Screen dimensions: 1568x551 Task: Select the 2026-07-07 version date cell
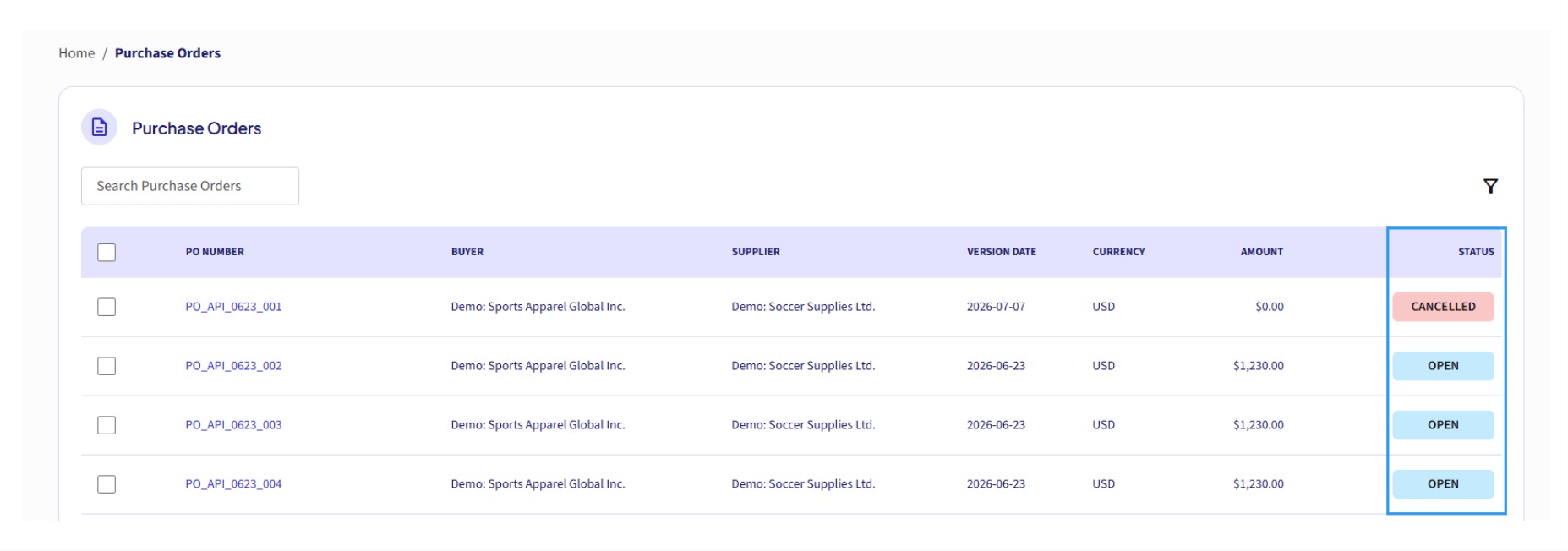point(996,307)
